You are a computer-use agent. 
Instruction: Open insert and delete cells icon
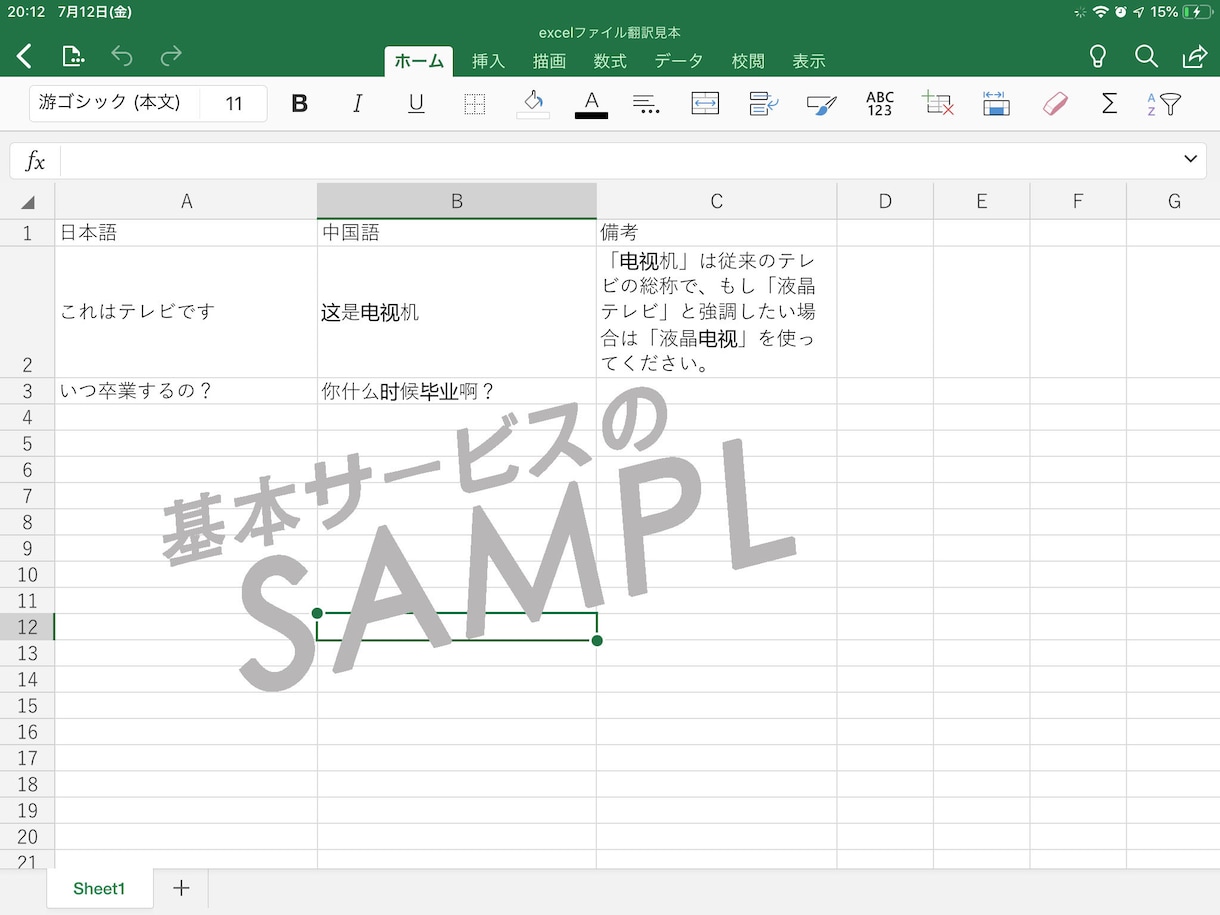coord(938,104)
